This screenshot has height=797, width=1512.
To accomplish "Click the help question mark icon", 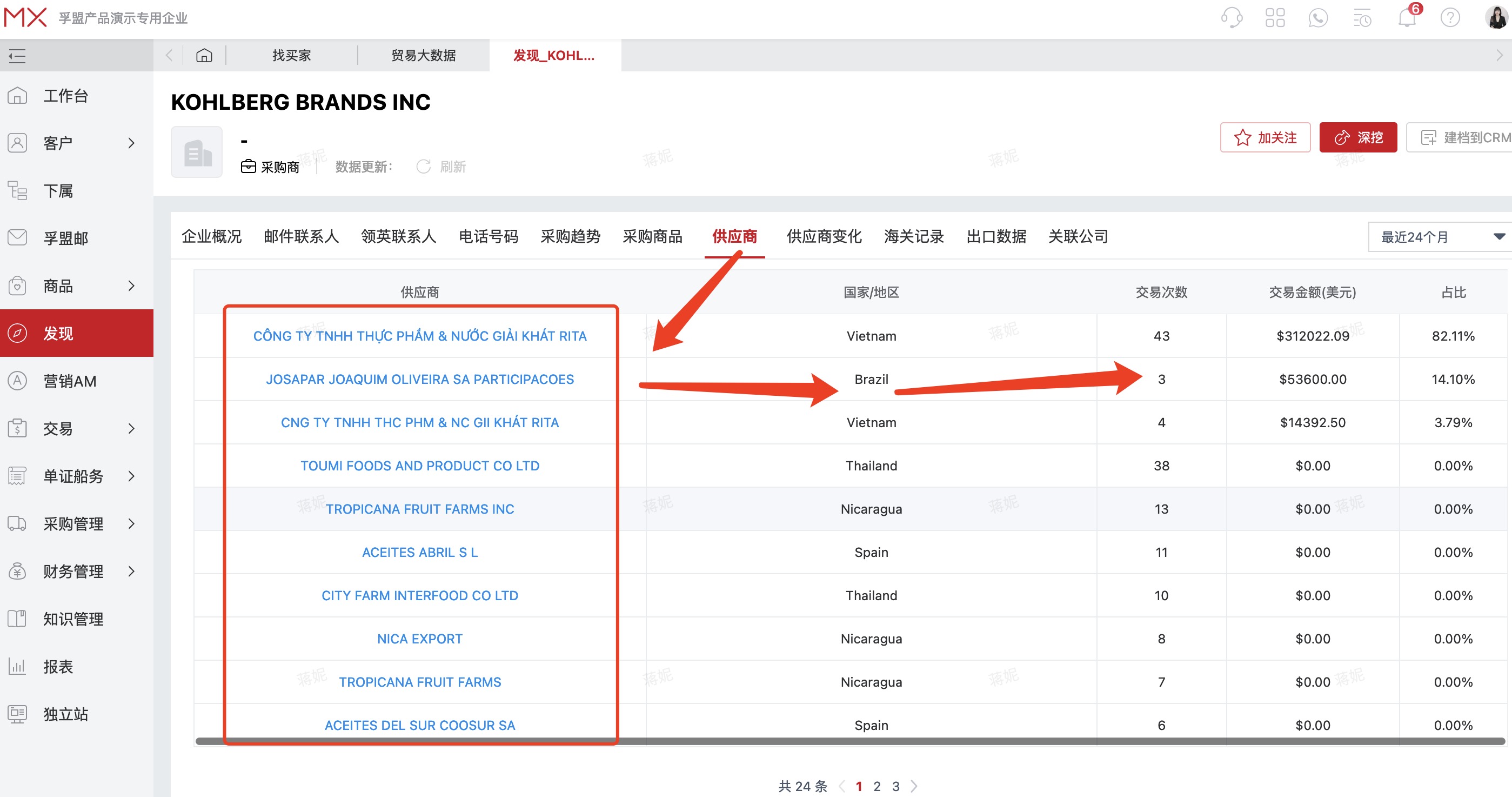I will coord(1449,18).
